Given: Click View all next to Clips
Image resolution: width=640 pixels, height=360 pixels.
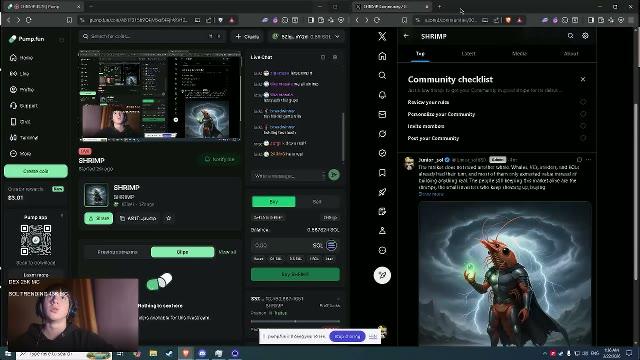Looking at the screenshot, I should tap(227, 252).
